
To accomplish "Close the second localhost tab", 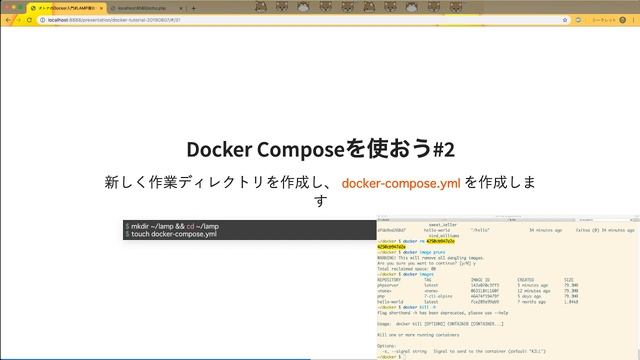I will (x=181, y=8).
